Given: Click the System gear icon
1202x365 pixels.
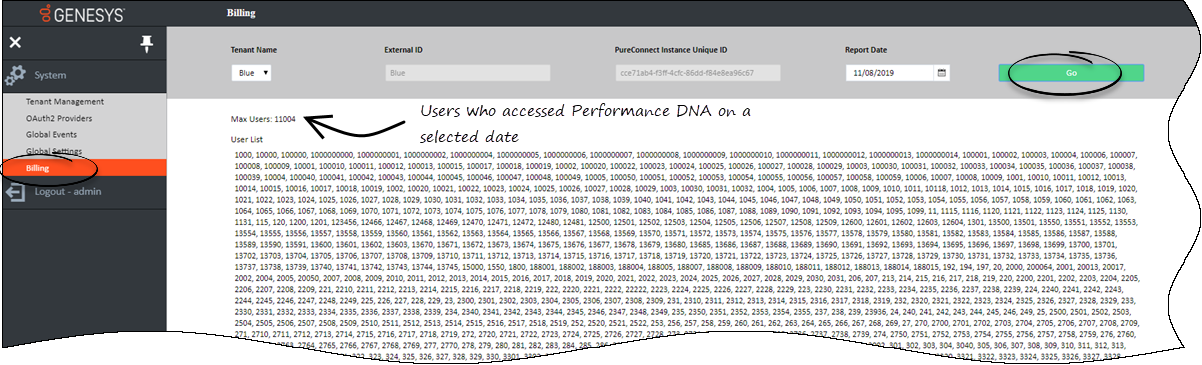Looking at the screenshot, I should coord(15,75).
